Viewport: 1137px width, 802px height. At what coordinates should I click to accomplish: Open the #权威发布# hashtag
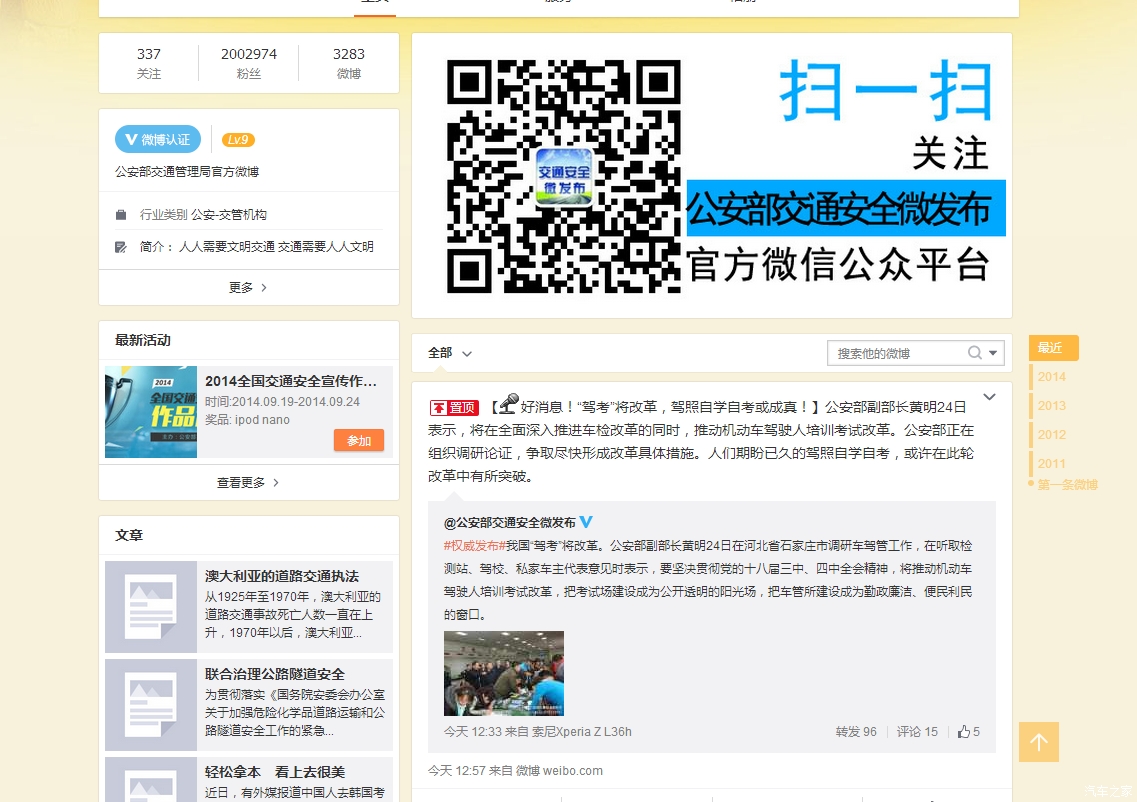[x=475, y=545]
